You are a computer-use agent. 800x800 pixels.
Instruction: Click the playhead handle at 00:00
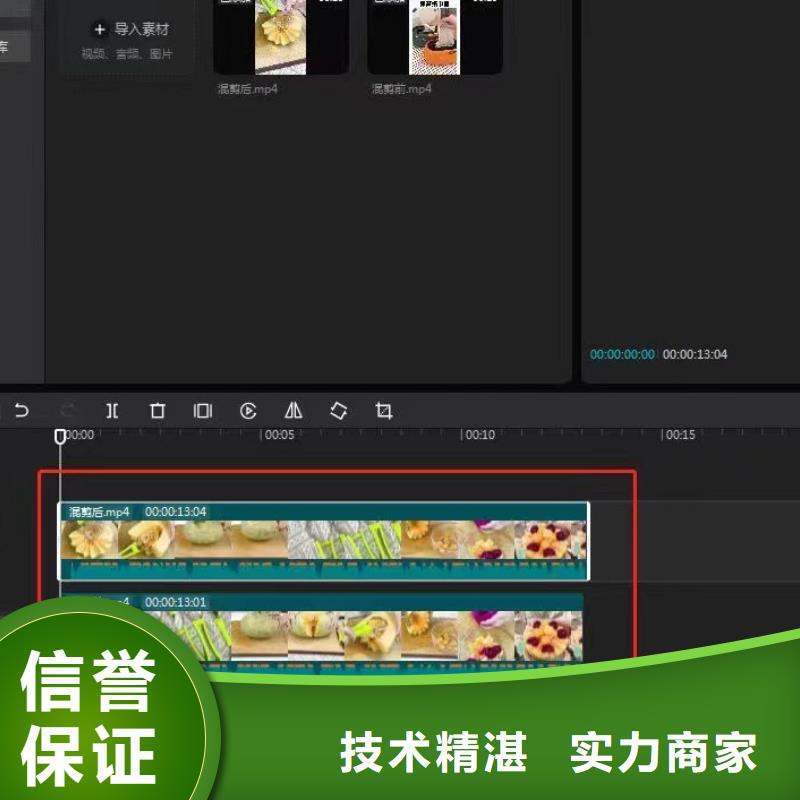pyautogui.click(x=60, y=437)
